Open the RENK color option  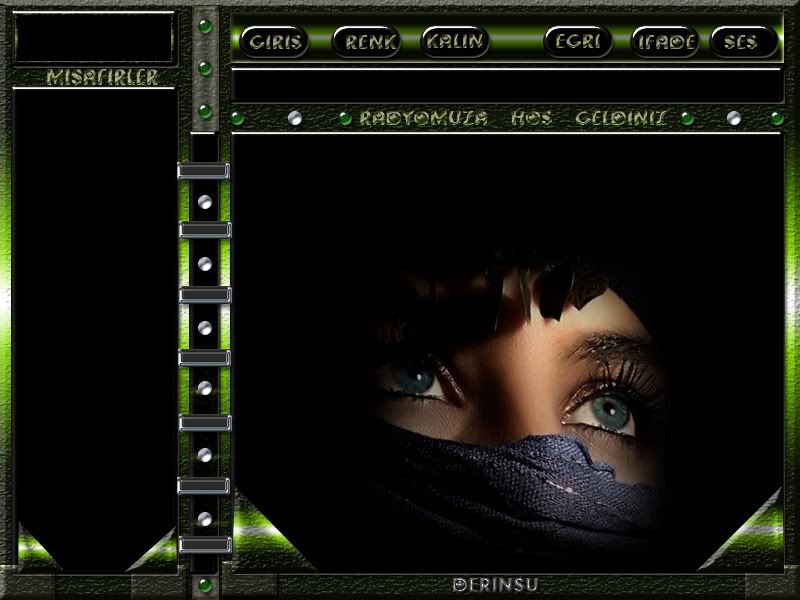pos(366,41)
